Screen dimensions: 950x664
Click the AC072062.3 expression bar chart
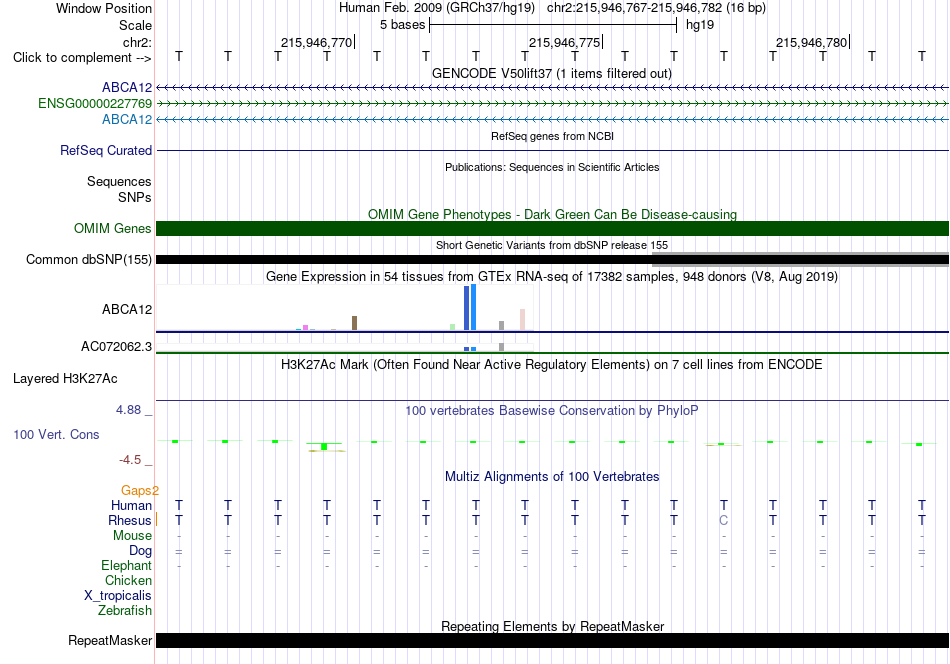(x=345, y=348)
